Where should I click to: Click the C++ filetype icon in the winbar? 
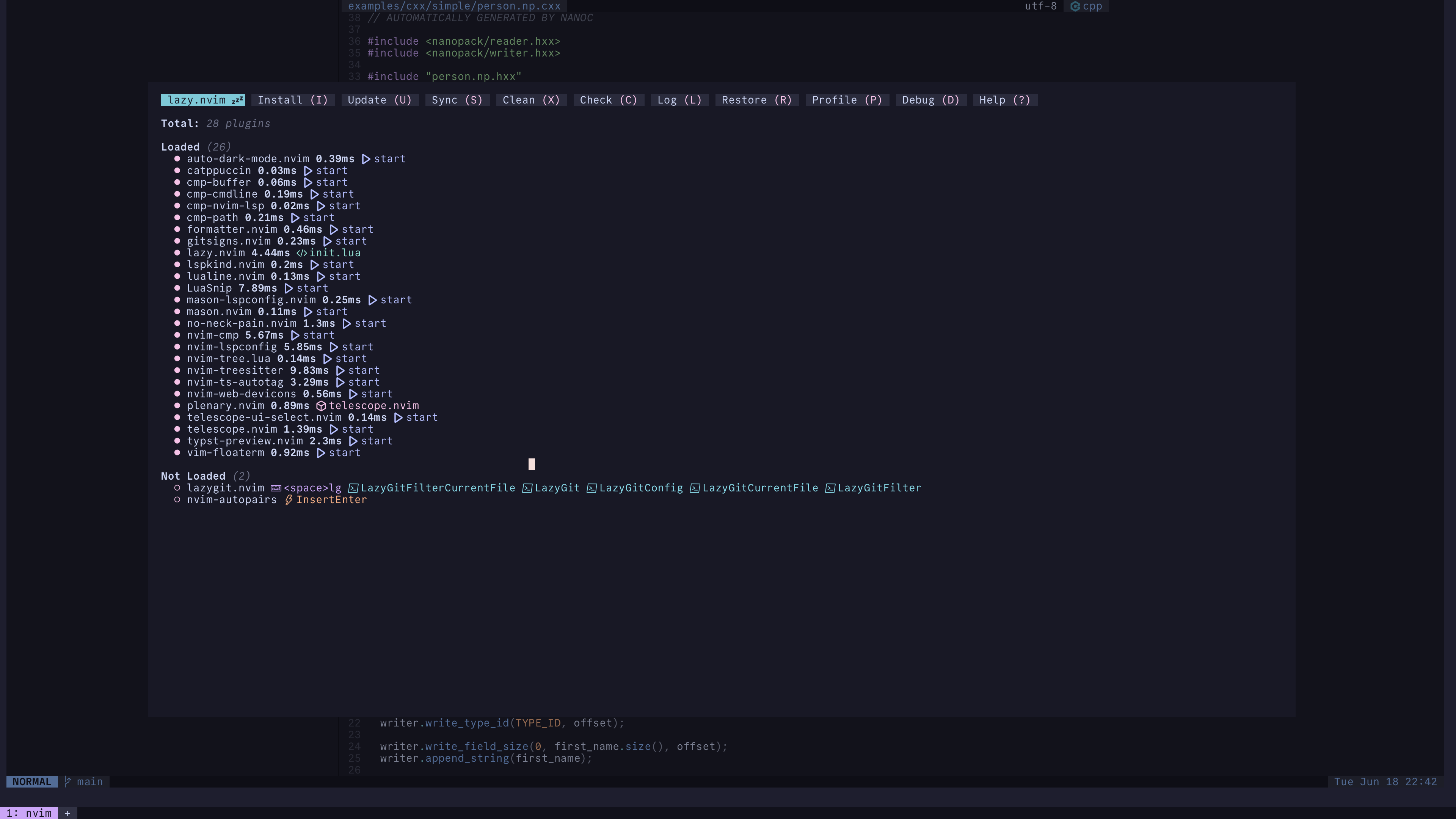[x=1075, y=6]
